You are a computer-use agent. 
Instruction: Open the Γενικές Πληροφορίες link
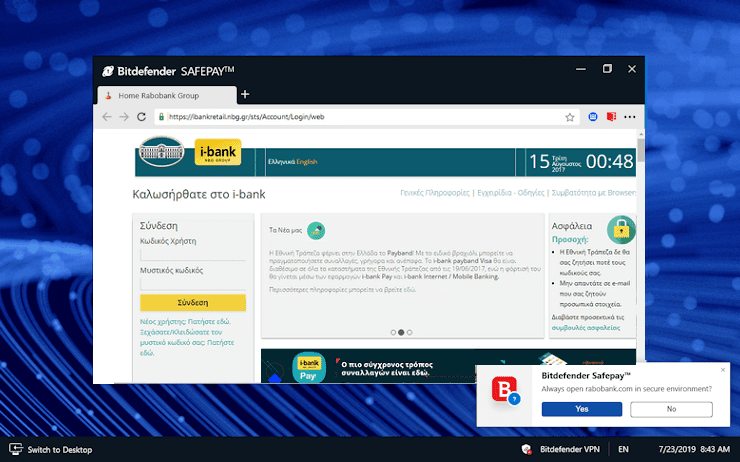click(x=435, y=193)
